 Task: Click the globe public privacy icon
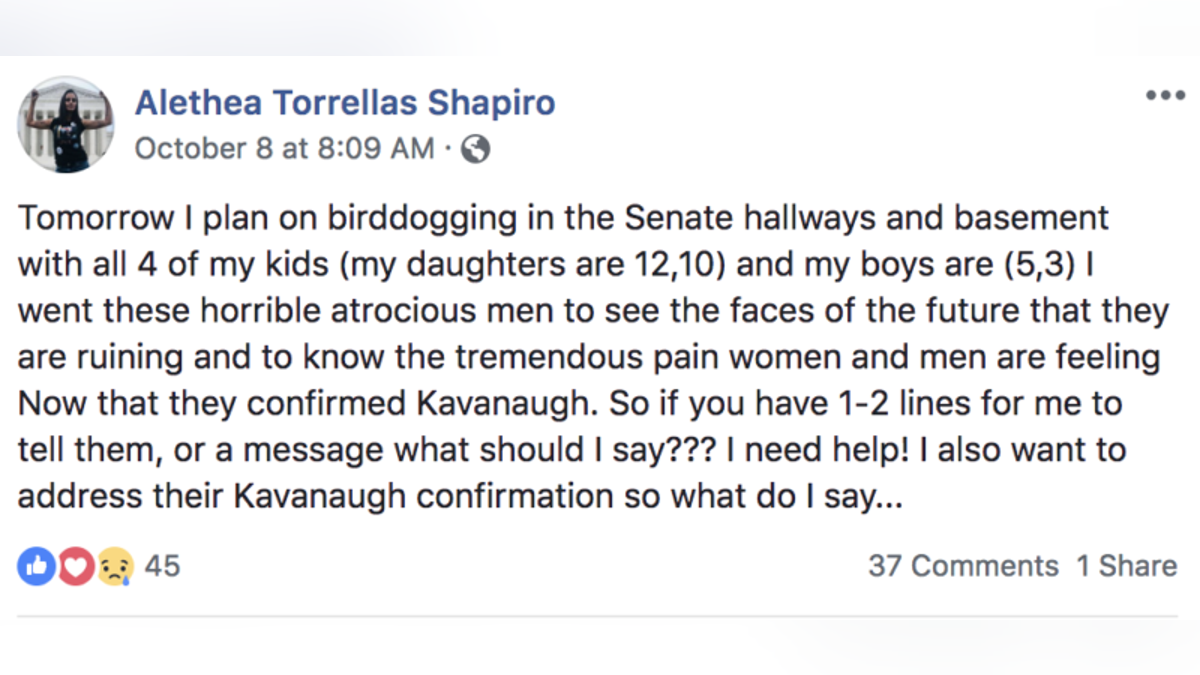477,150
